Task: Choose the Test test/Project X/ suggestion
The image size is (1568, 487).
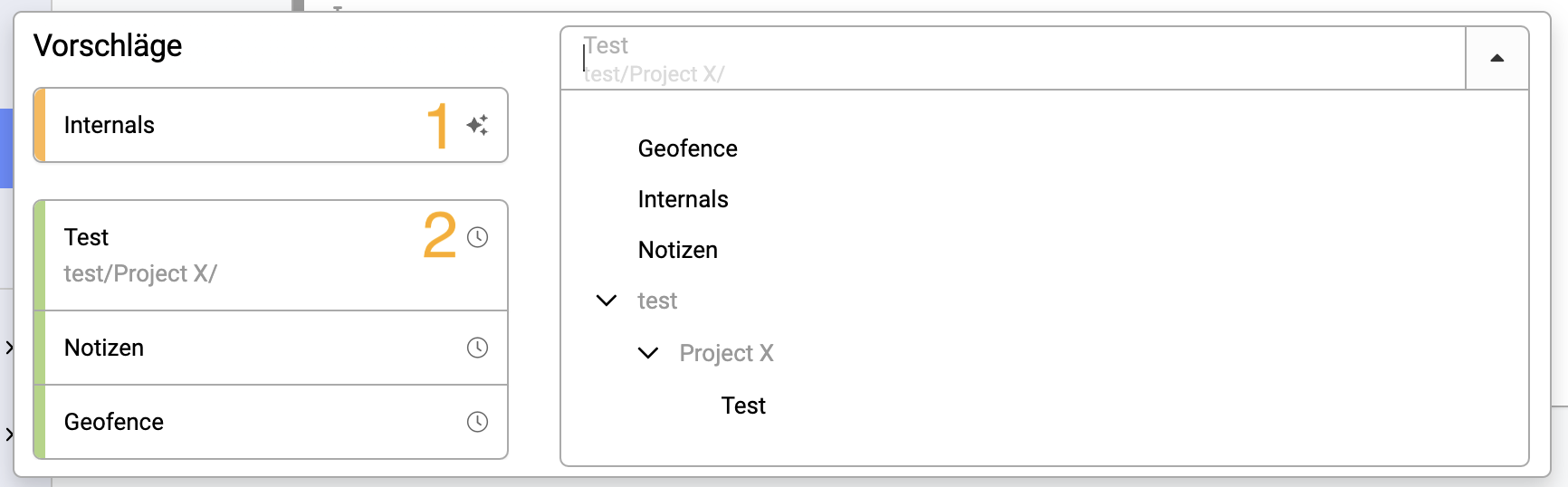Action: coord(271,255)
